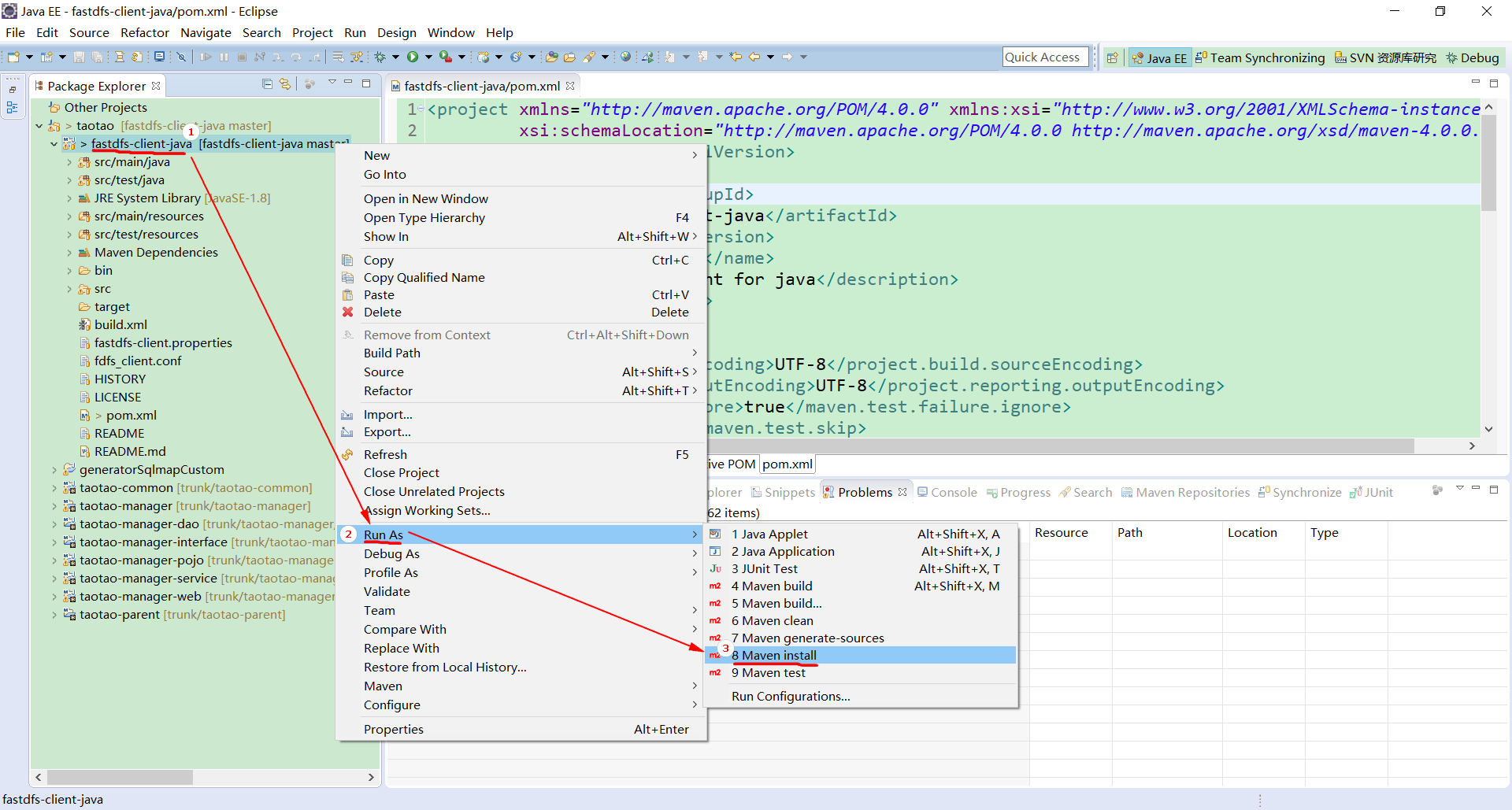Screen dimensions: 1512x810
Task: Open the Debug button dropdown arrow
Action: click(395, 57)
